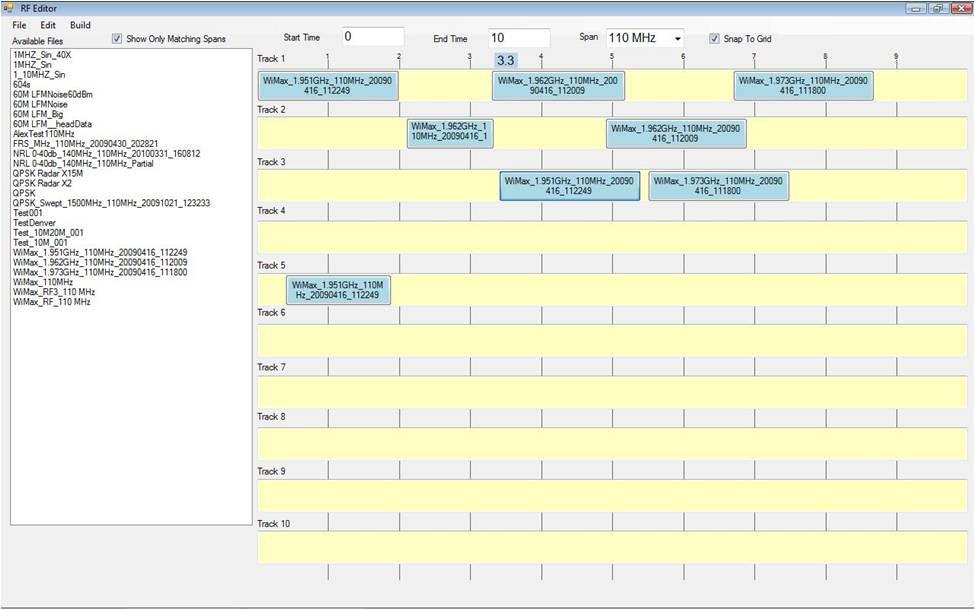Screen dimensions: 975x610
Task: Select Track 2 short WiMax_1.962GHz clip
Action: click(x=450, y=132)
